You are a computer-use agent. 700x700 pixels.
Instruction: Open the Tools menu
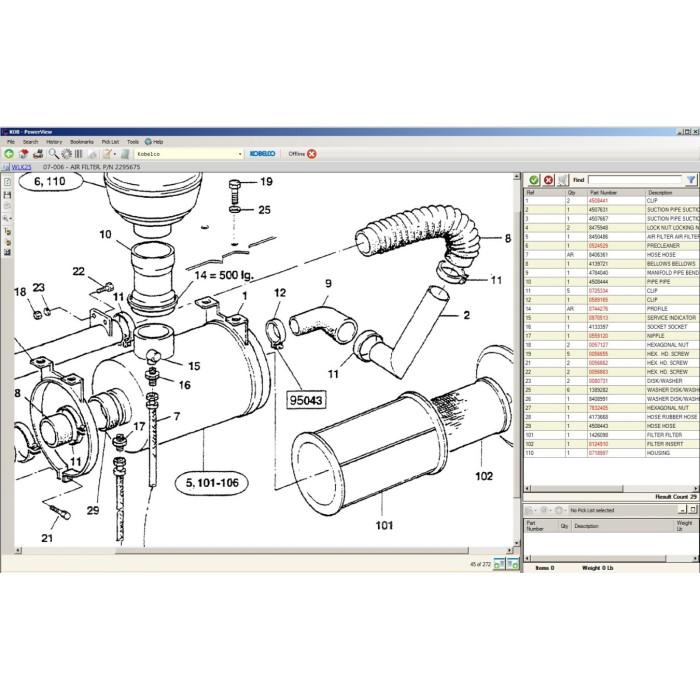[x=133, y=142]
